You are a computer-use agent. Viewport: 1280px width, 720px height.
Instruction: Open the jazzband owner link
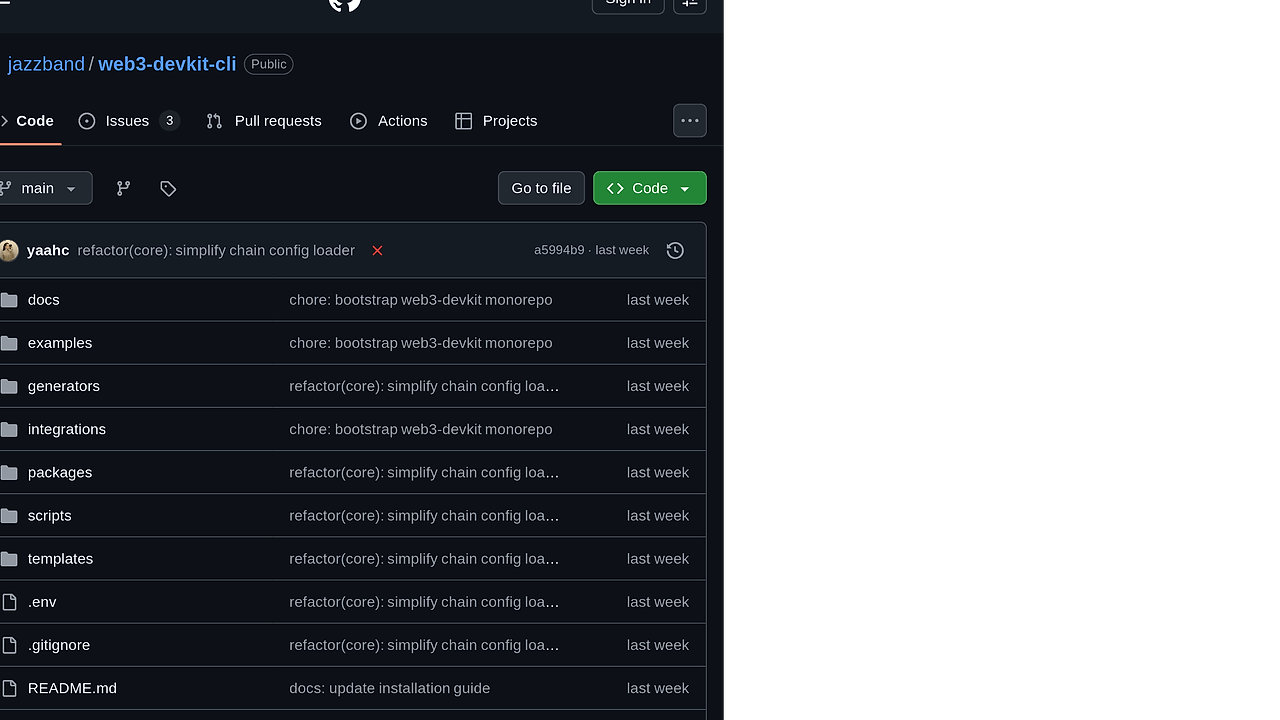click(46, 64)
